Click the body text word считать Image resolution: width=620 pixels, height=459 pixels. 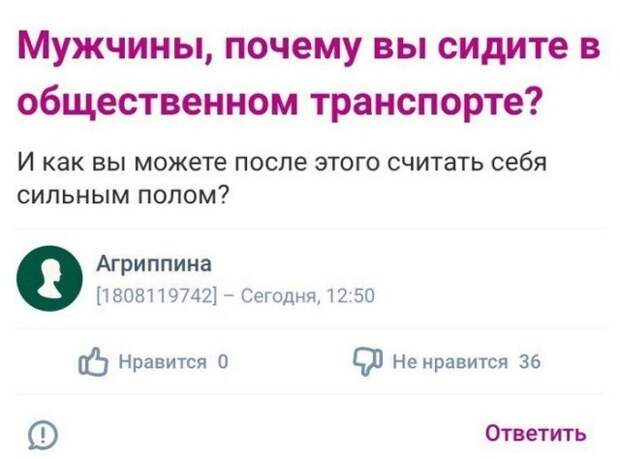tap(435, 162)
